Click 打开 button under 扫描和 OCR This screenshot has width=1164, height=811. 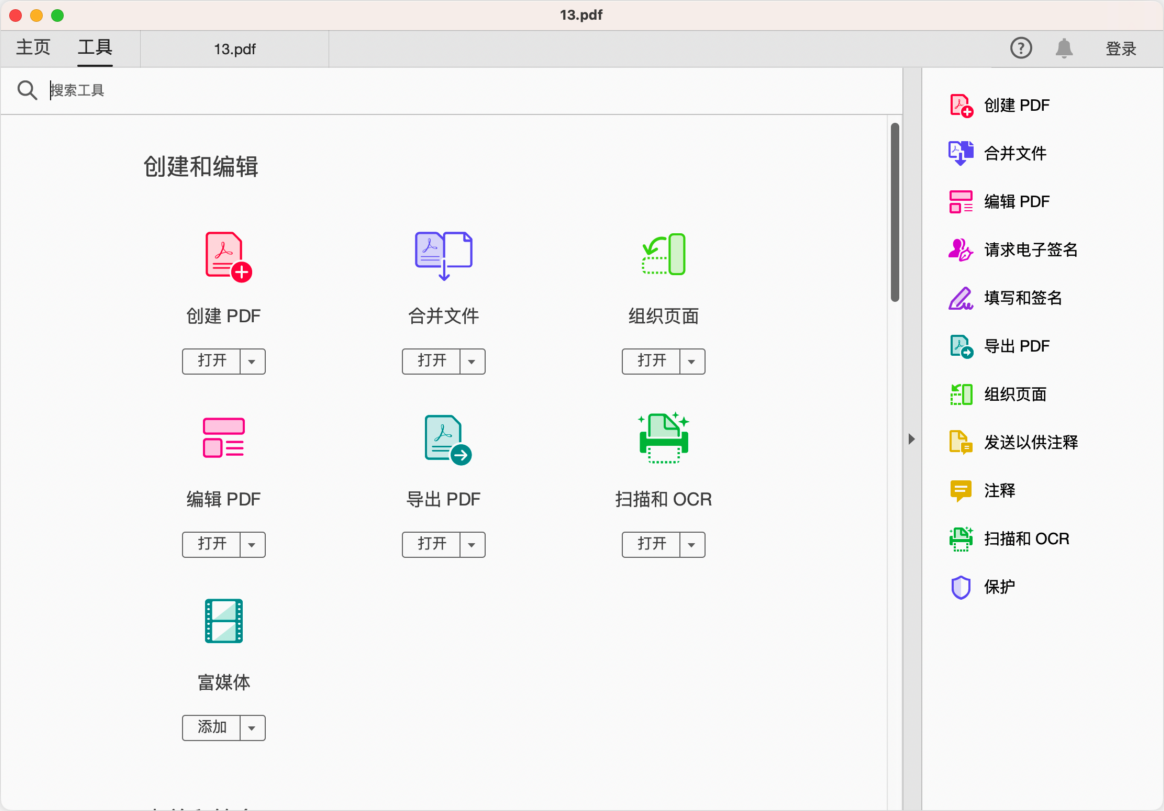(651, 545)
